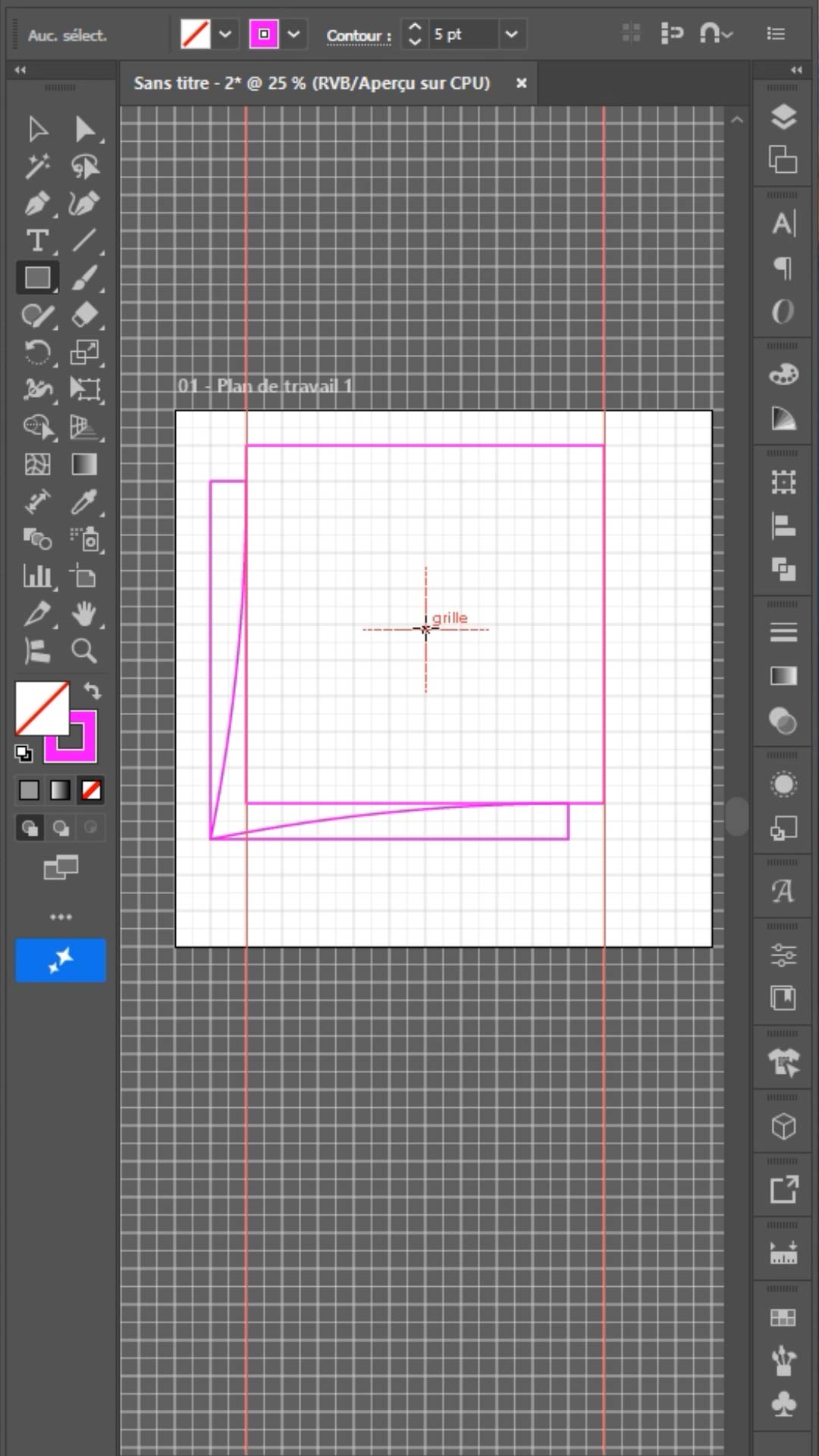
Task: Select the Mesh tool
Action: click(x=38, y=464)
